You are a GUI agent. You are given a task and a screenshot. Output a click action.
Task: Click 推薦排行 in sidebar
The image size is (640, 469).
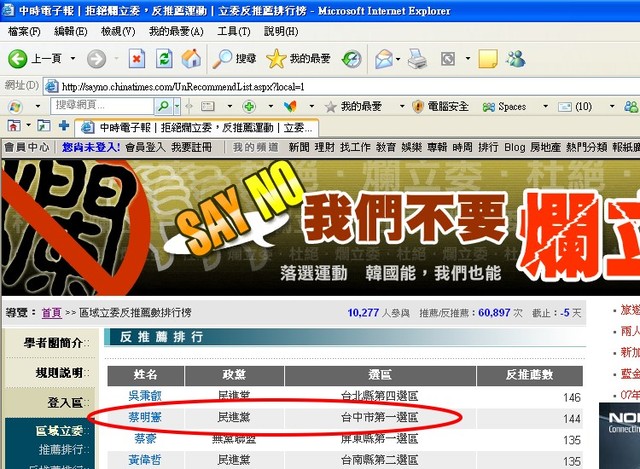pos(61,450)
